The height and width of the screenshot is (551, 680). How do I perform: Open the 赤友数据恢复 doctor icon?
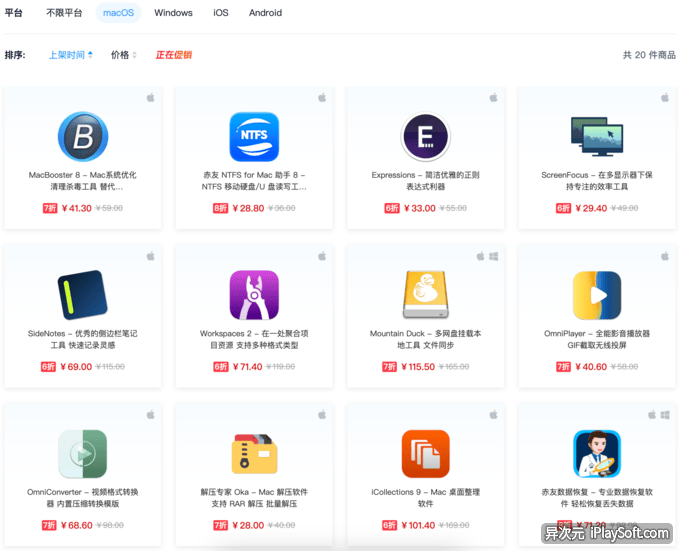click(x=597, y=453)
